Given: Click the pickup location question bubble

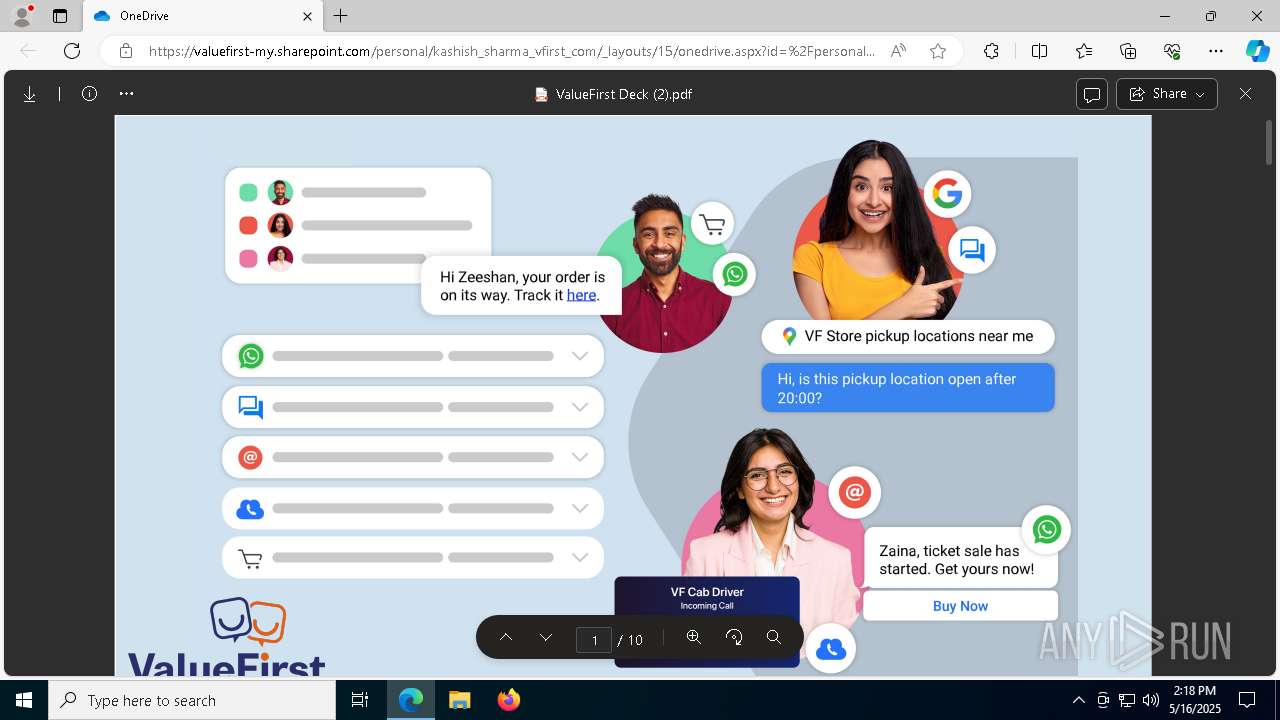Looking at the screenshot, I should coord(908,388).
